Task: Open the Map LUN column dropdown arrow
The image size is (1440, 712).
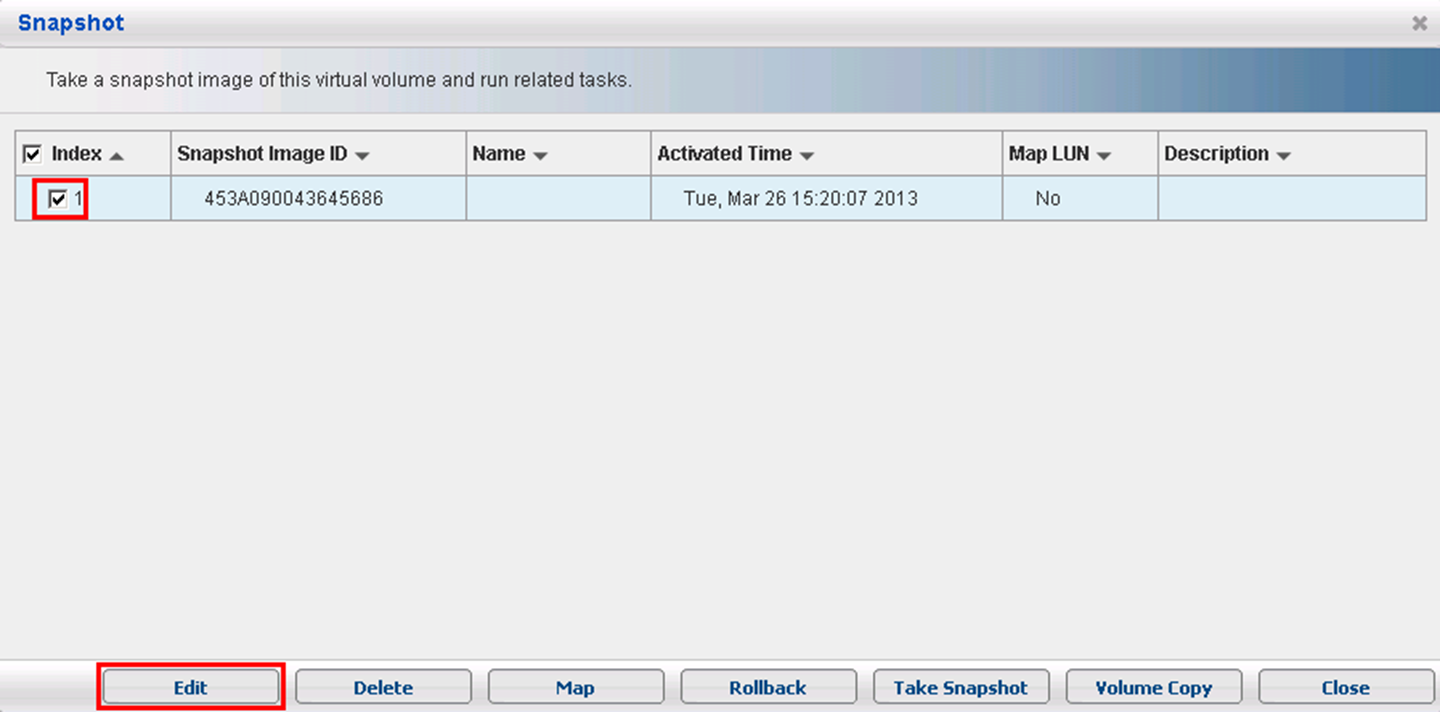Action: (x=1104, y=156)
